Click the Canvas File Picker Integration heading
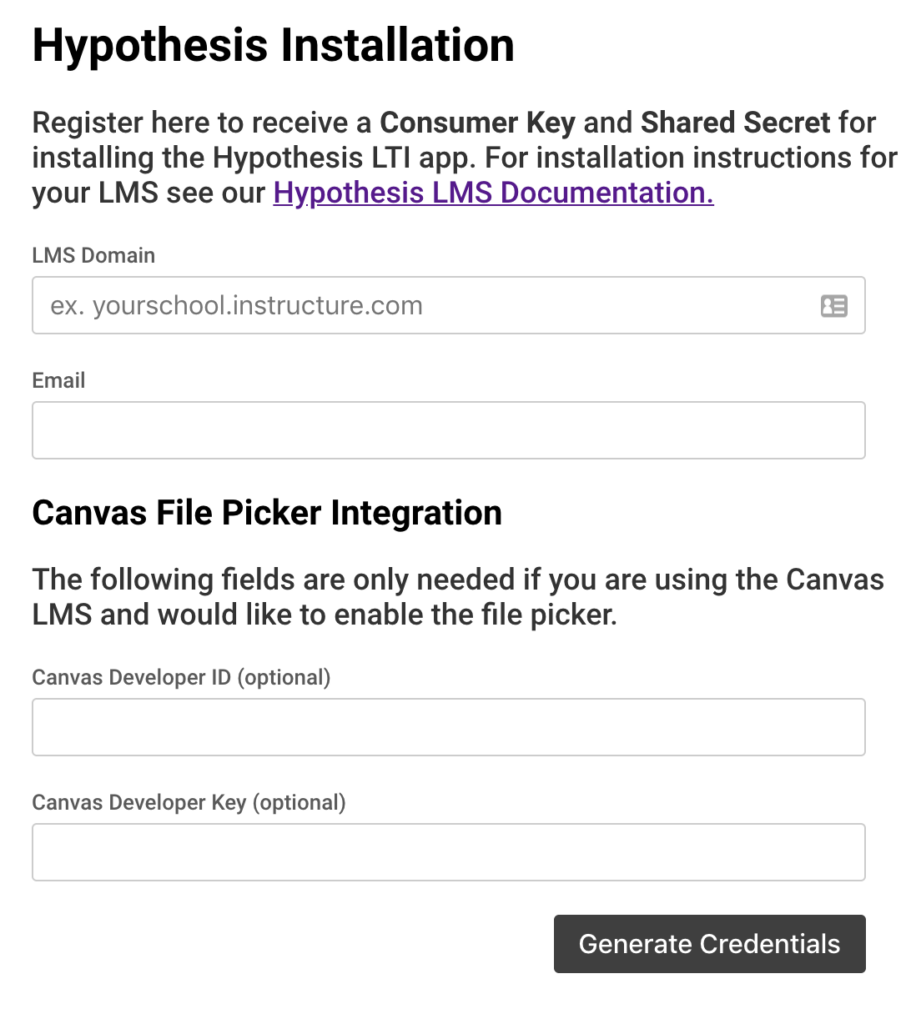911x1024 pixels. click(267, 513)
